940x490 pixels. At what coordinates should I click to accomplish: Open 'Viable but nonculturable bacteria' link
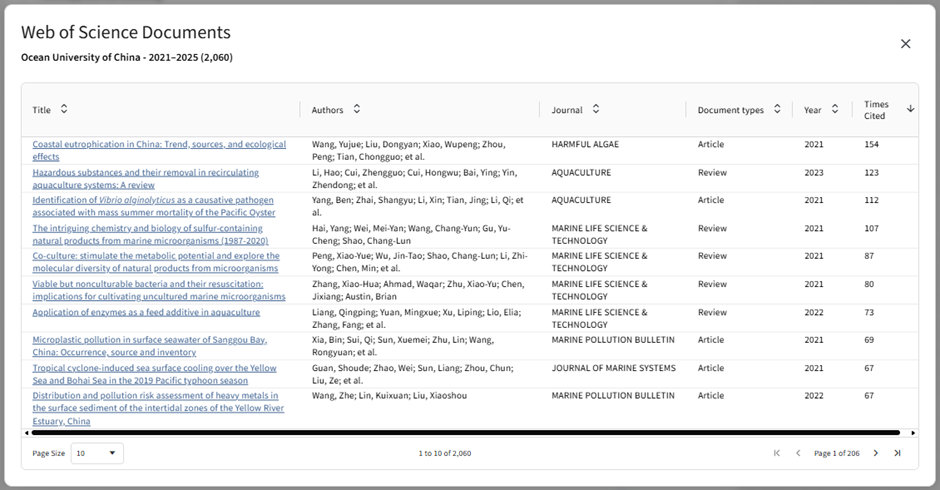click(x=159, y=290)
